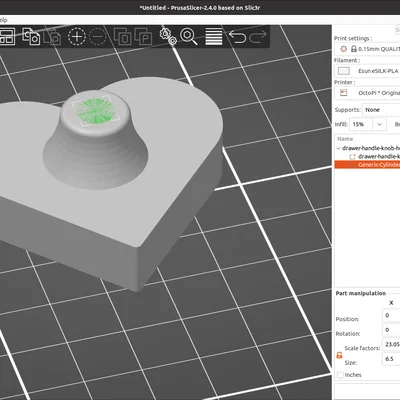Screen dimensions: 400x400
Task: Click the Part manipulation heading
Action: [x=361, y=293]
